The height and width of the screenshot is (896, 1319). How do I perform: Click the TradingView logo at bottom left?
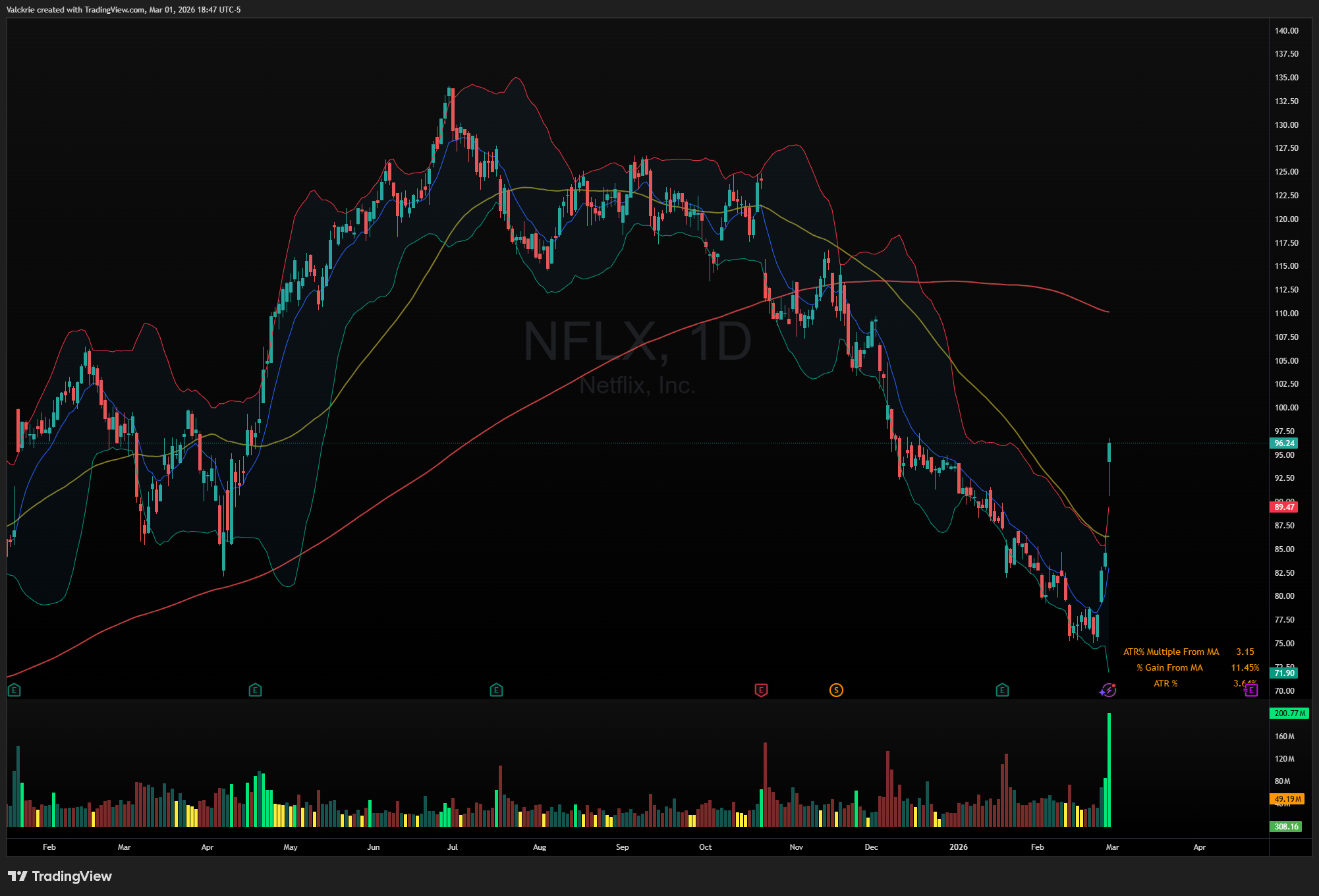60,876
